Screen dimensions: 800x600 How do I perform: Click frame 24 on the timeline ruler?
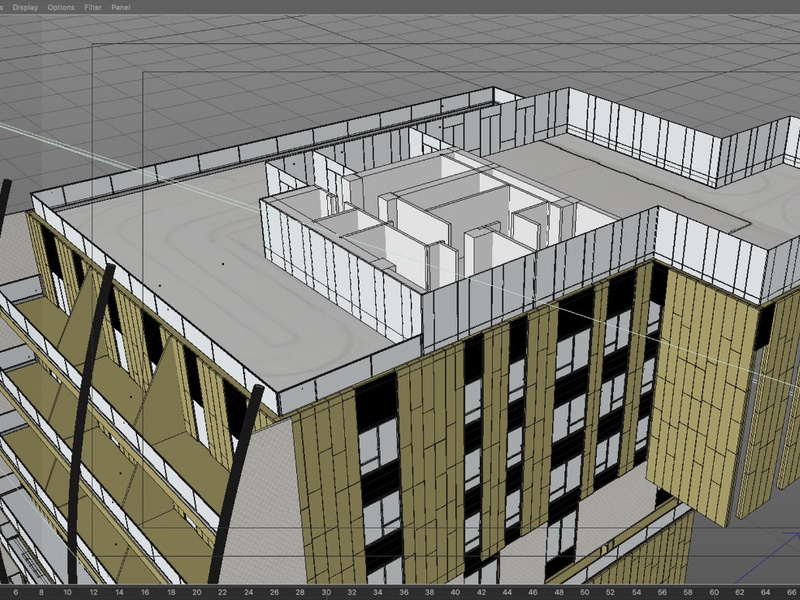click(249, 592)
